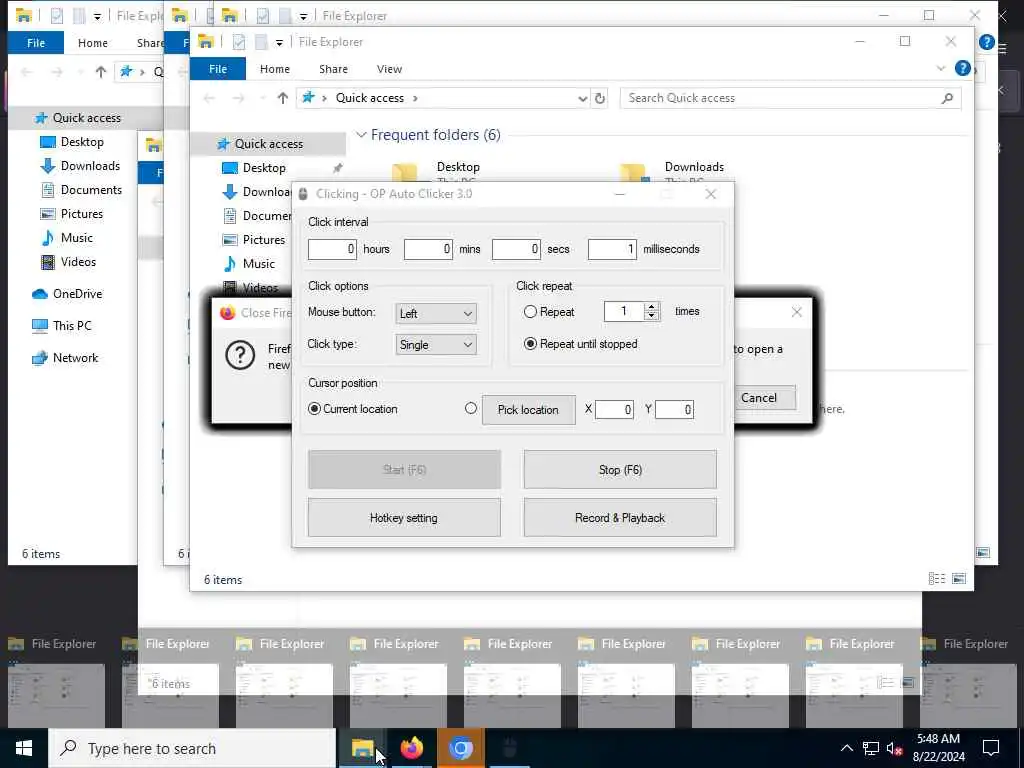Click Chrome taskbar icon

[x=460, y=748]
